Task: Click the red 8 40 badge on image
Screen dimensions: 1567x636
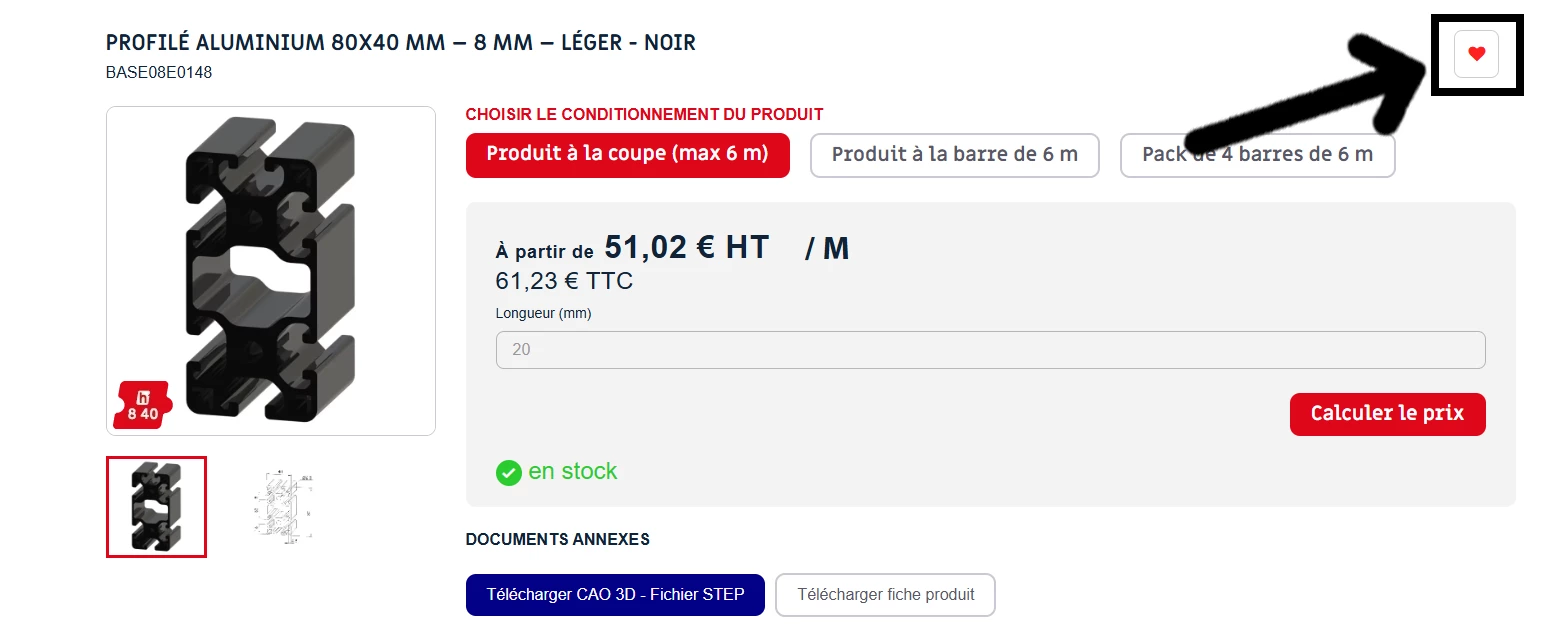Action: (x=143, y=405)
